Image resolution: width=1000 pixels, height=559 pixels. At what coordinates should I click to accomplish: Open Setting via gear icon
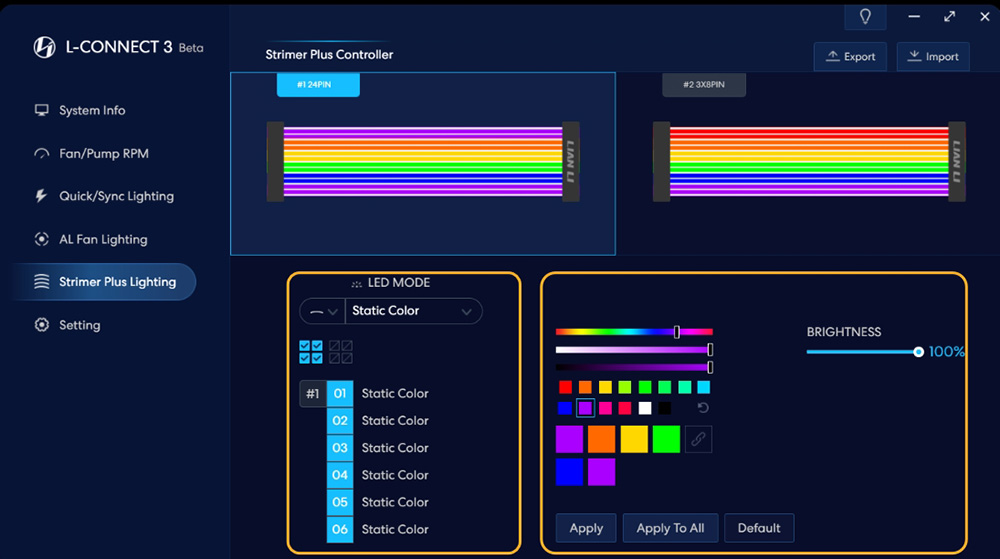(41, 325)
